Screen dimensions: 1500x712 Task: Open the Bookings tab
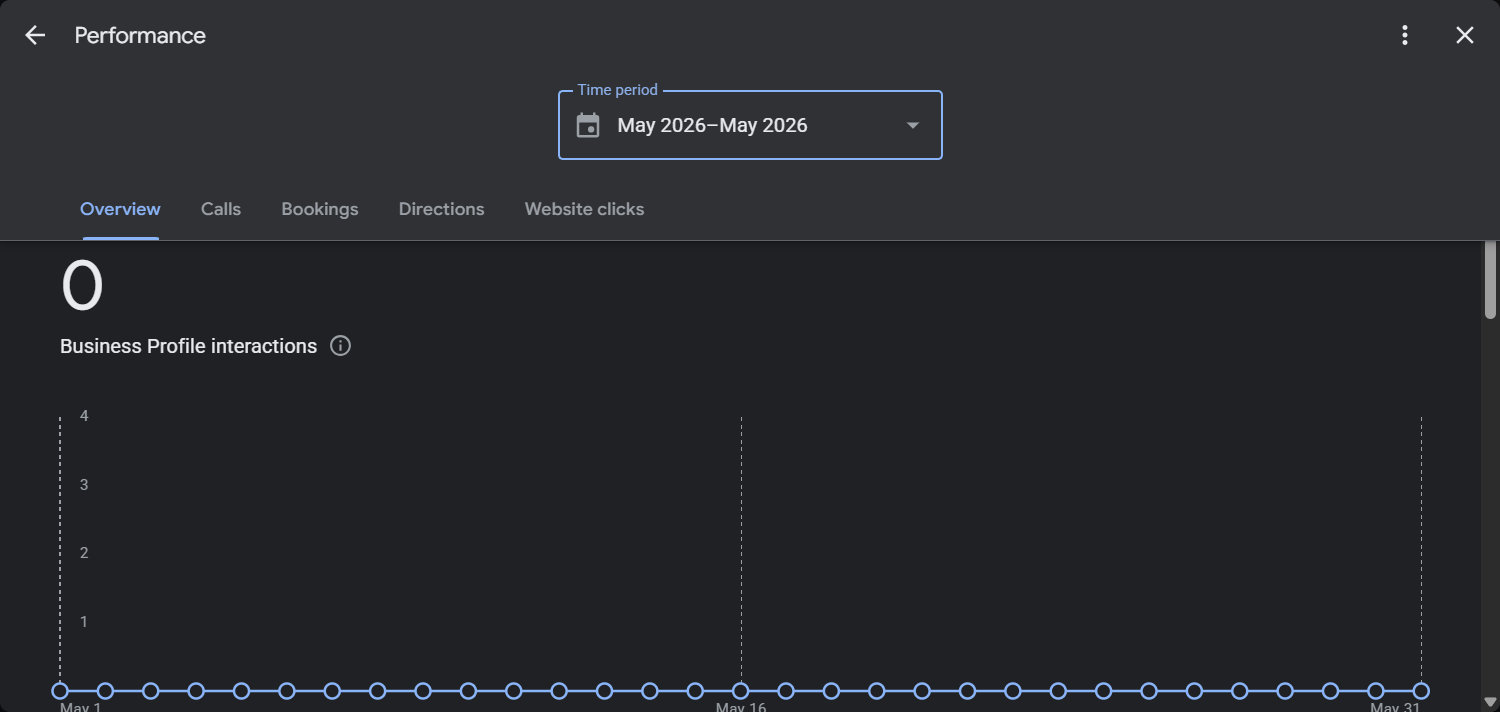[320, 209]
